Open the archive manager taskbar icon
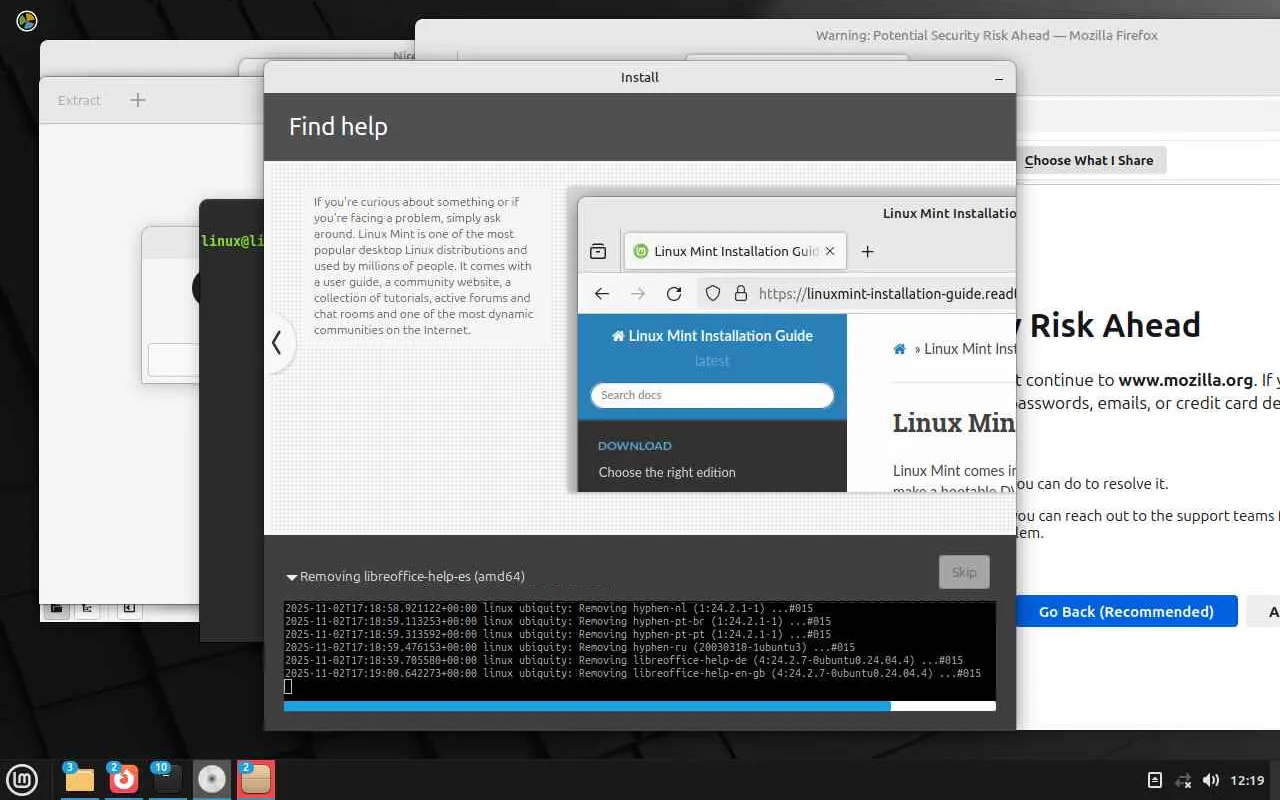 [255, 779]
